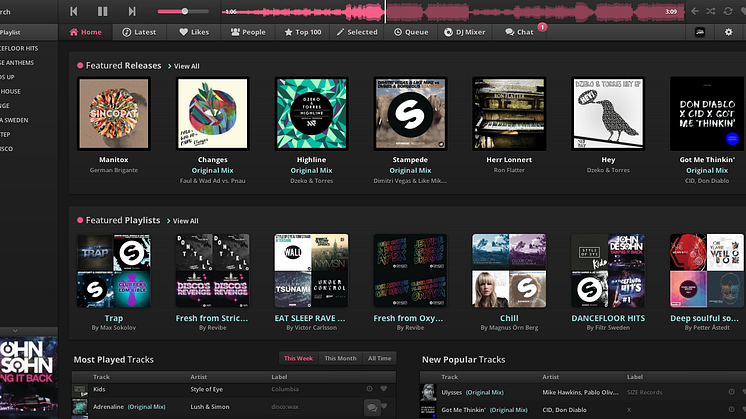Open the Chat tab
The height and width of the screenshot is (419, 746).
coord(519,32)
